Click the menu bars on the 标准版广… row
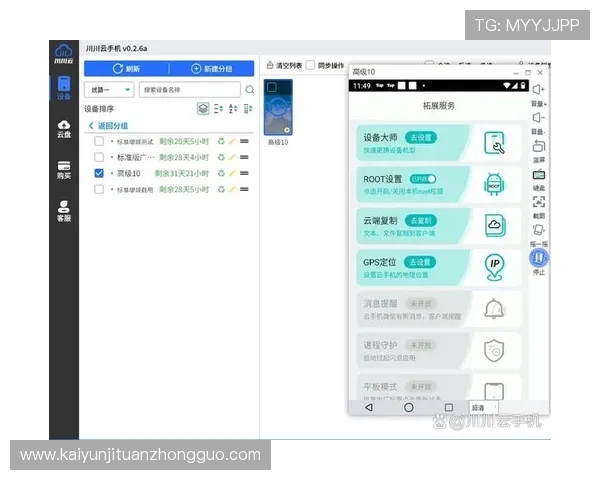Viewport: 600px width, 480px height. pos(244,157)
